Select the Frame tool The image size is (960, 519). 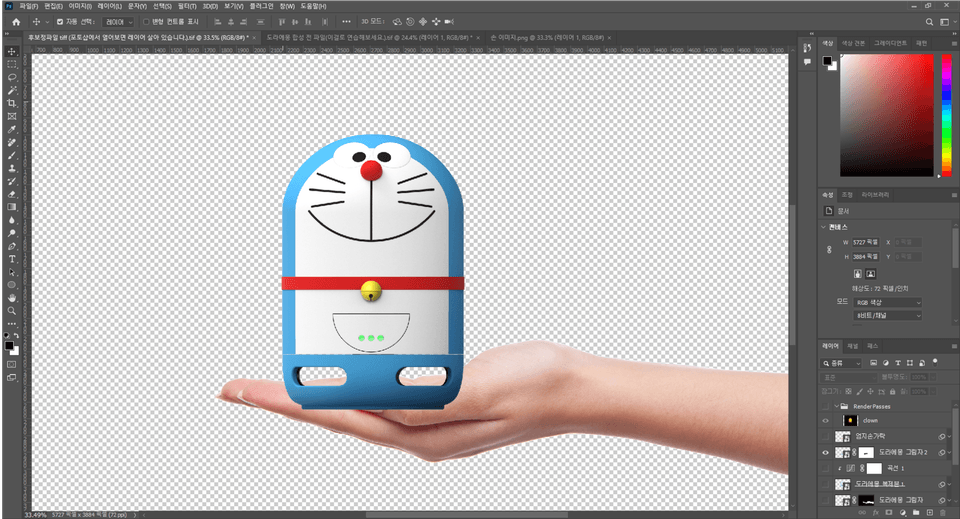coord(12,116)
